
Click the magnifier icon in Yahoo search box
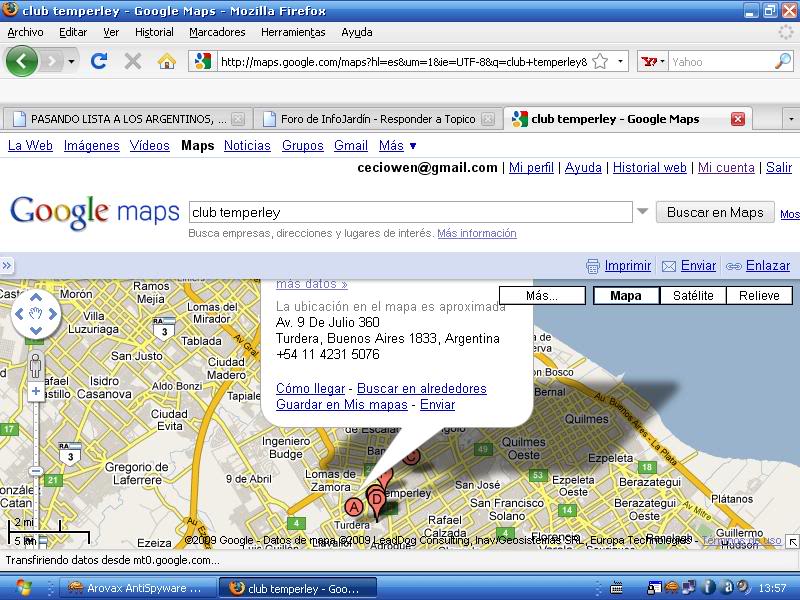pyautogui.click(x=783, y=62)
